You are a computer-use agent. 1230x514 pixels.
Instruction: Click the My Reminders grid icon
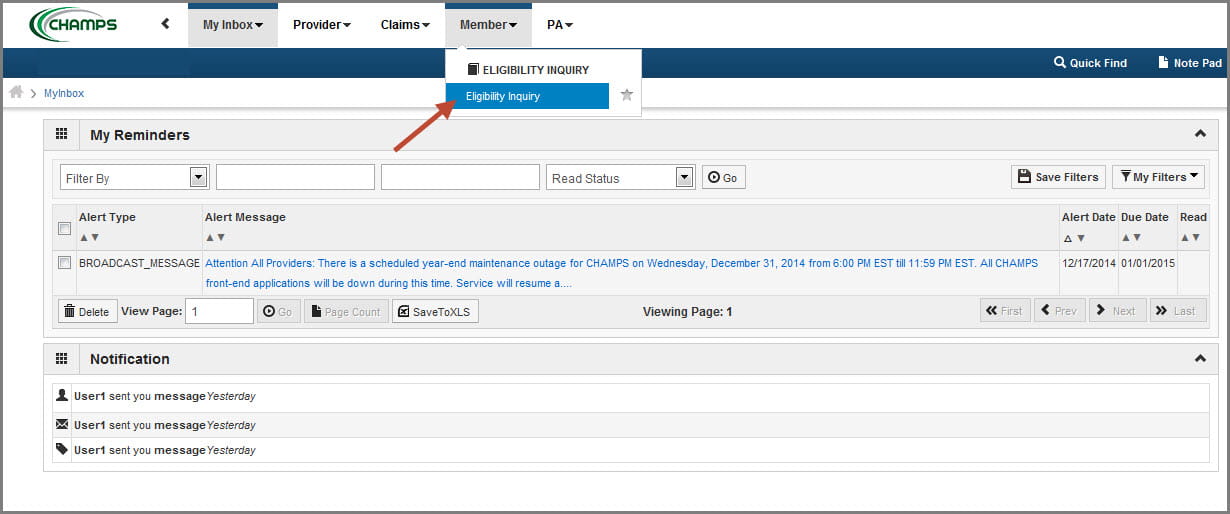61,134
